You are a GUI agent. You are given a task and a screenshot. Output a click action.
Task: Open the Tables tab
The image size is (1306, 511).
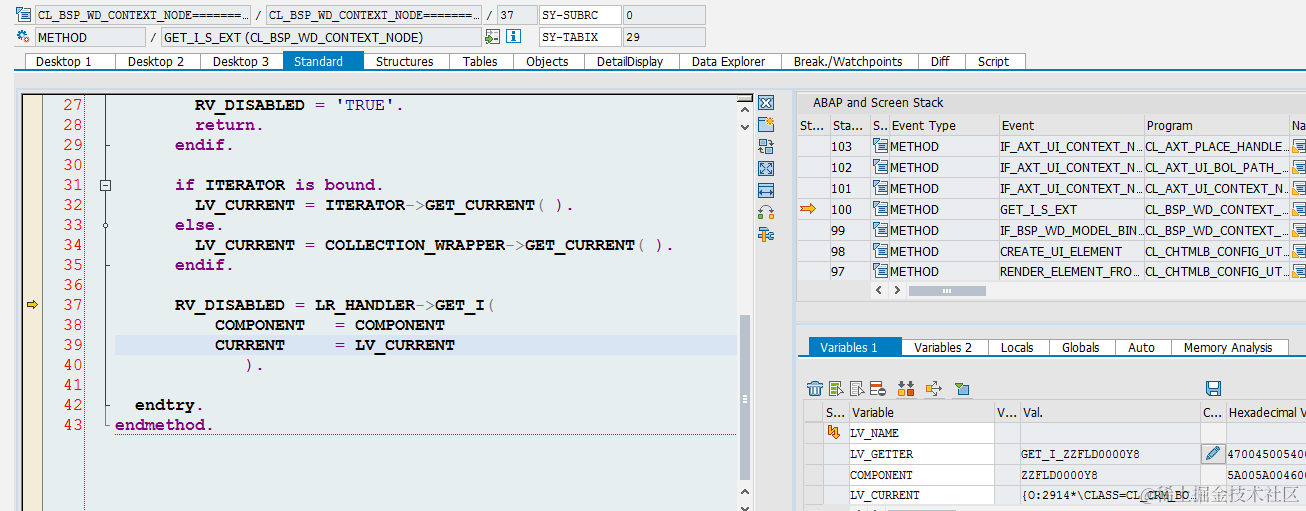pos(480,61)
